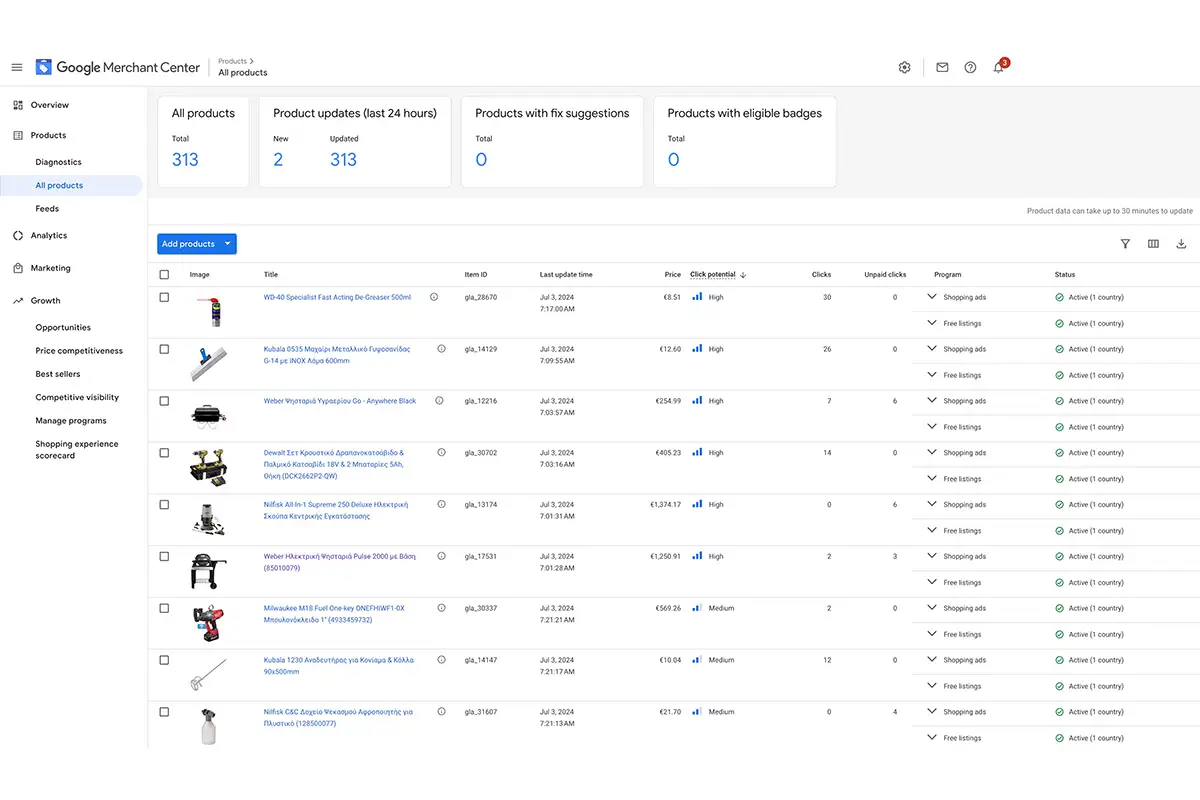Click the Analytics sidebar icon
Image resolution: width=1200 pixels, height=800 pixels.
pos(18,236)
